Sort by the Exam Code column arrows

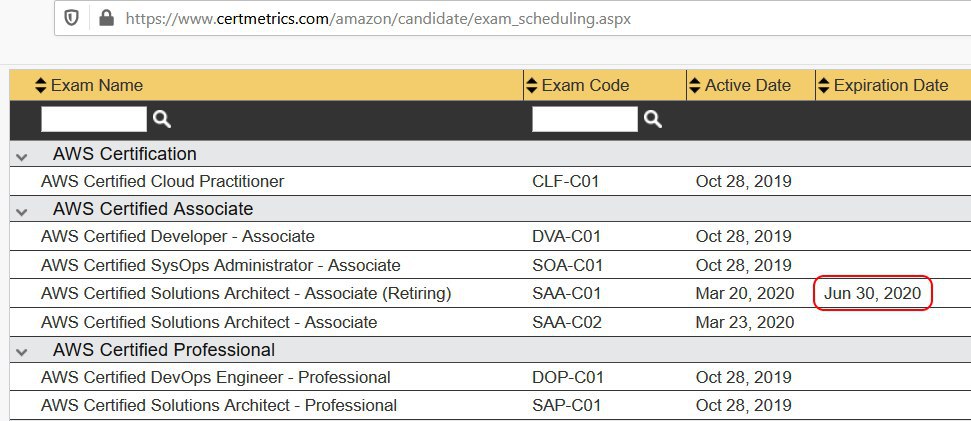[x=532, y=85]
